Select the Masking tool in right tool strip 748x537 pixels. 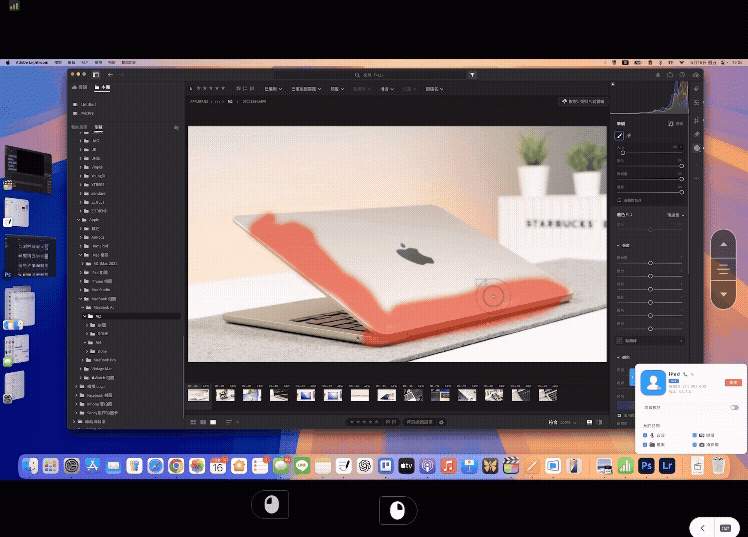[697, 147]
